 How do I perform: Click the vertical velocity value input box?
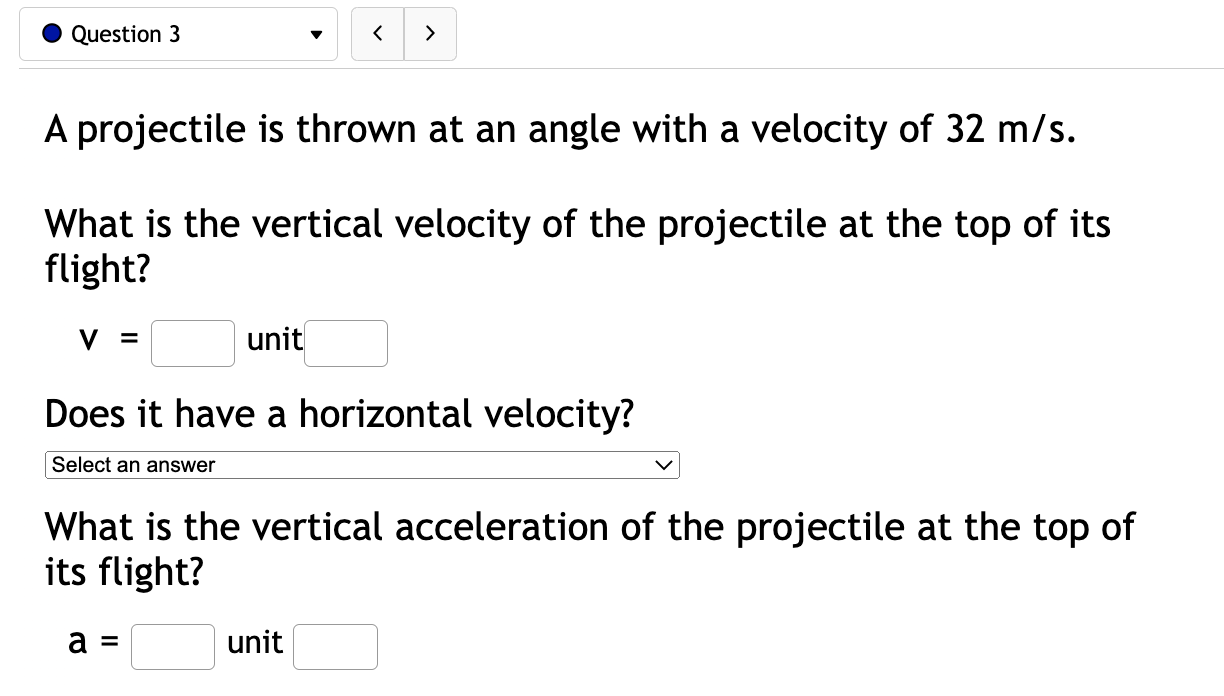pos(192,343)
